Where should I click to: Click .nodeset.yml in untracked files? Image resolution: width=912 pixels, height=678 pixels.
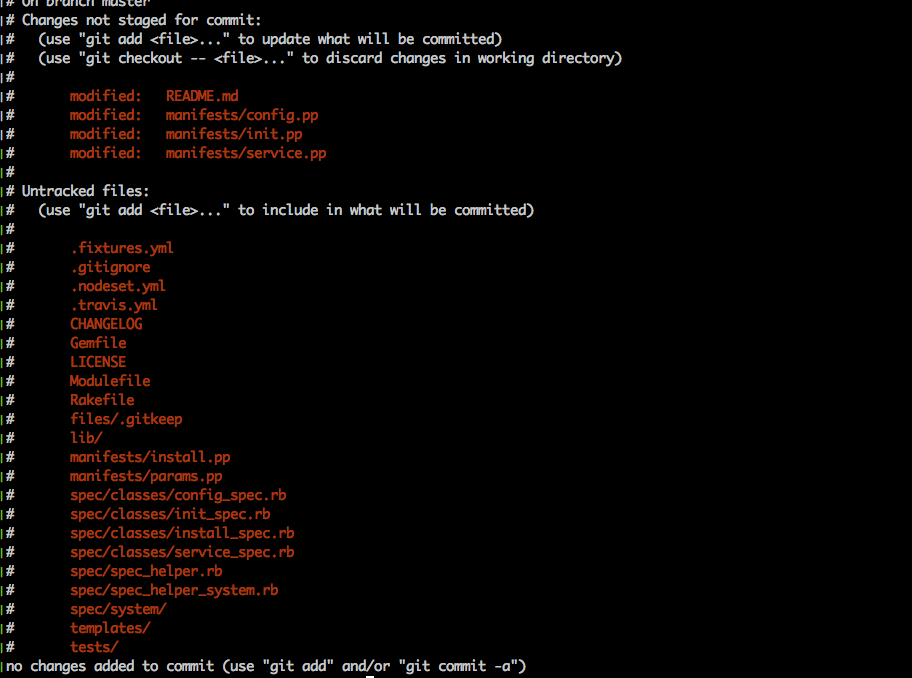(118, 286)
